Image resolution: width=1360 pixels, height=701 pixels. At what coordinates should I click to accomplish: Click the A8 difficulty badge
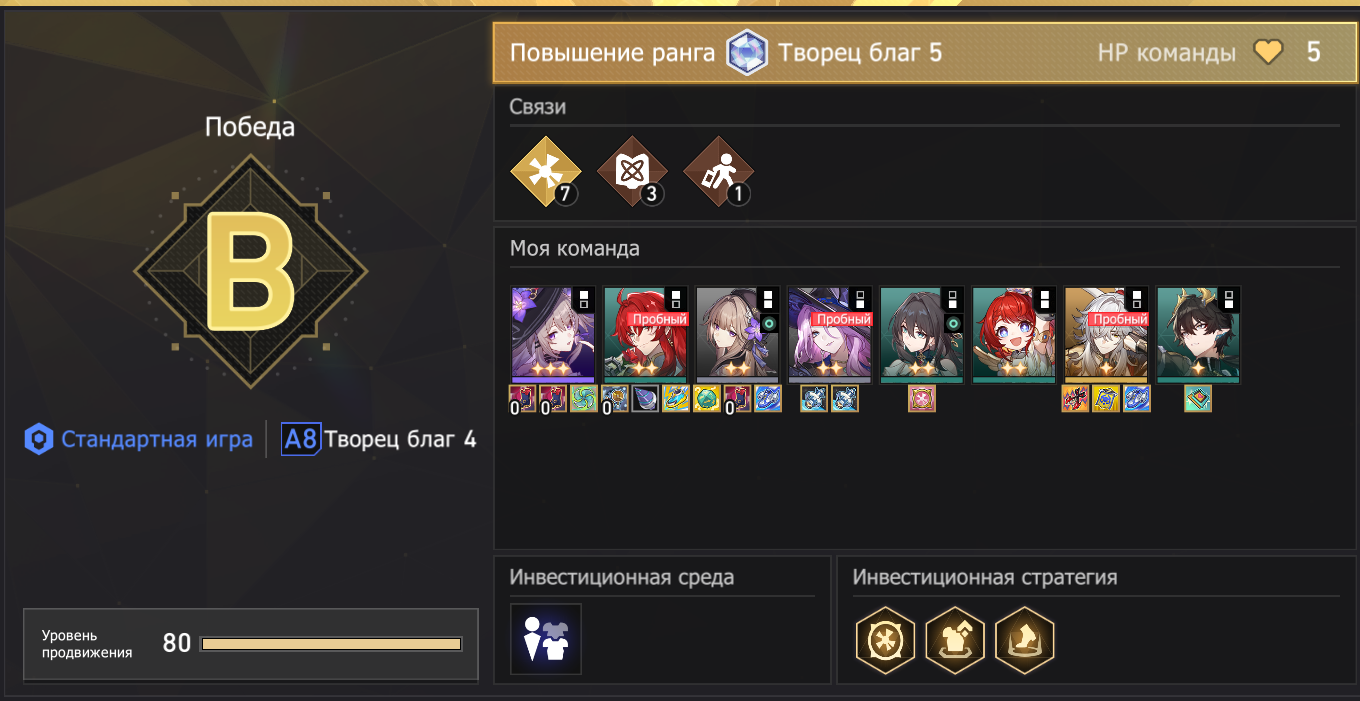coord(301,439)
